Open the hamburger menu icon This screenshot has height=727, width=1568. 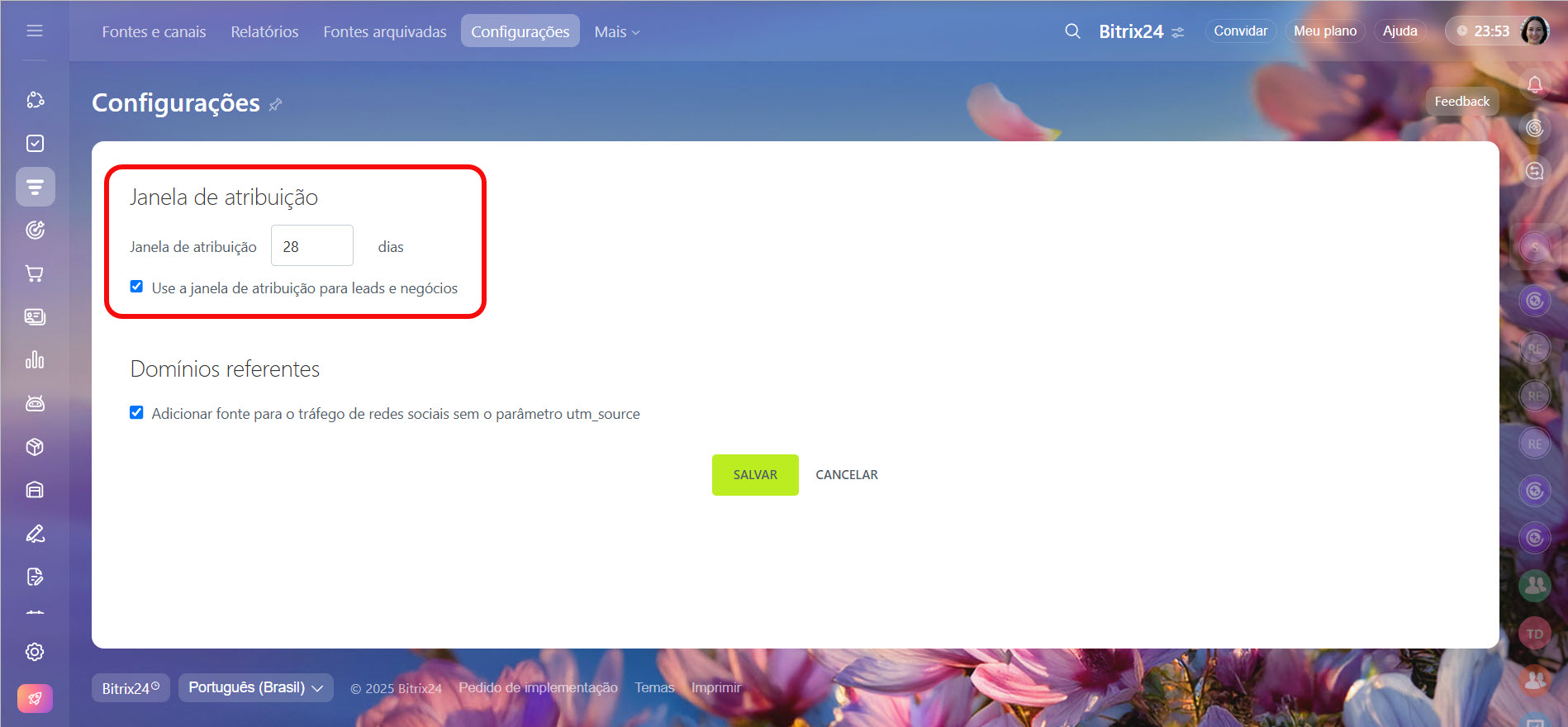pyautogui.click(x=35, y=31)
